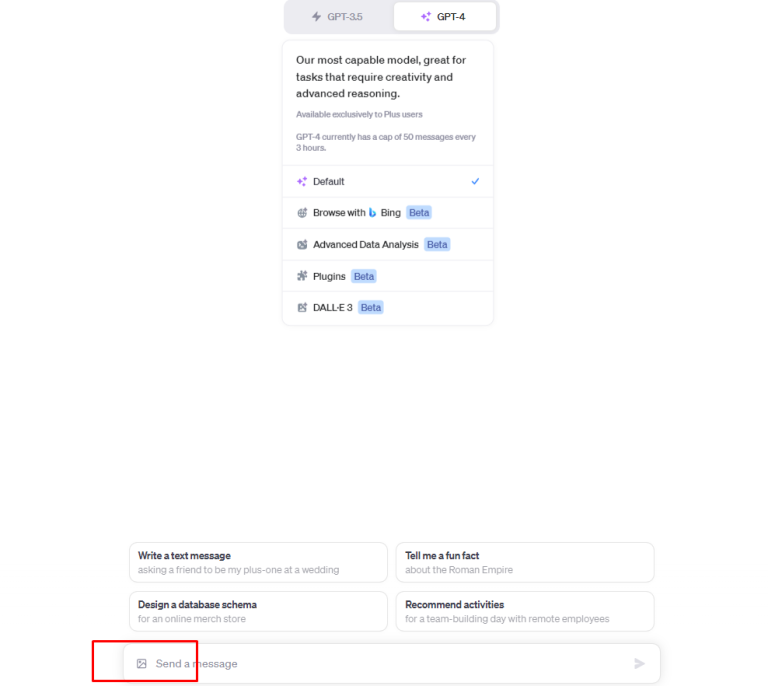Click the DALL-E 3 image icon
The height and width of the screenshot is (686, 768).
[302, 308]
